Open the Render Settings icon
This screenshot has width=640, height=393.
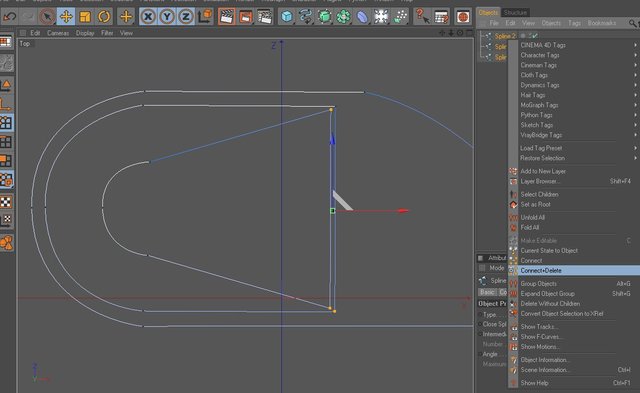tap(265, 17)
